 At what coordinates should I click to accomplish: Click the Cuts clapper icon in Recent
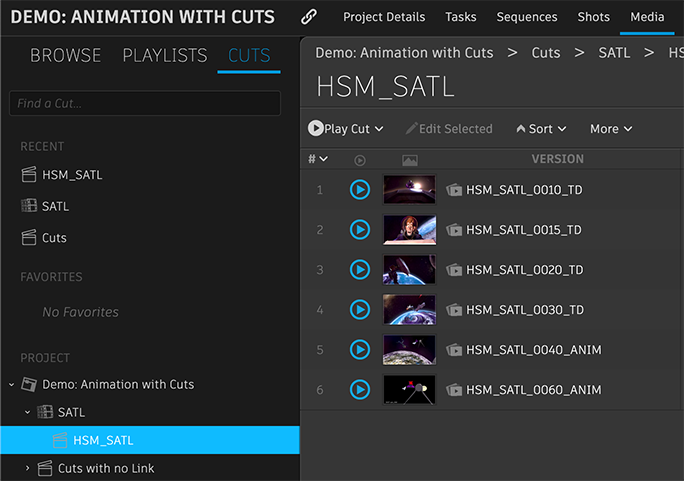[x=29, y=238]
